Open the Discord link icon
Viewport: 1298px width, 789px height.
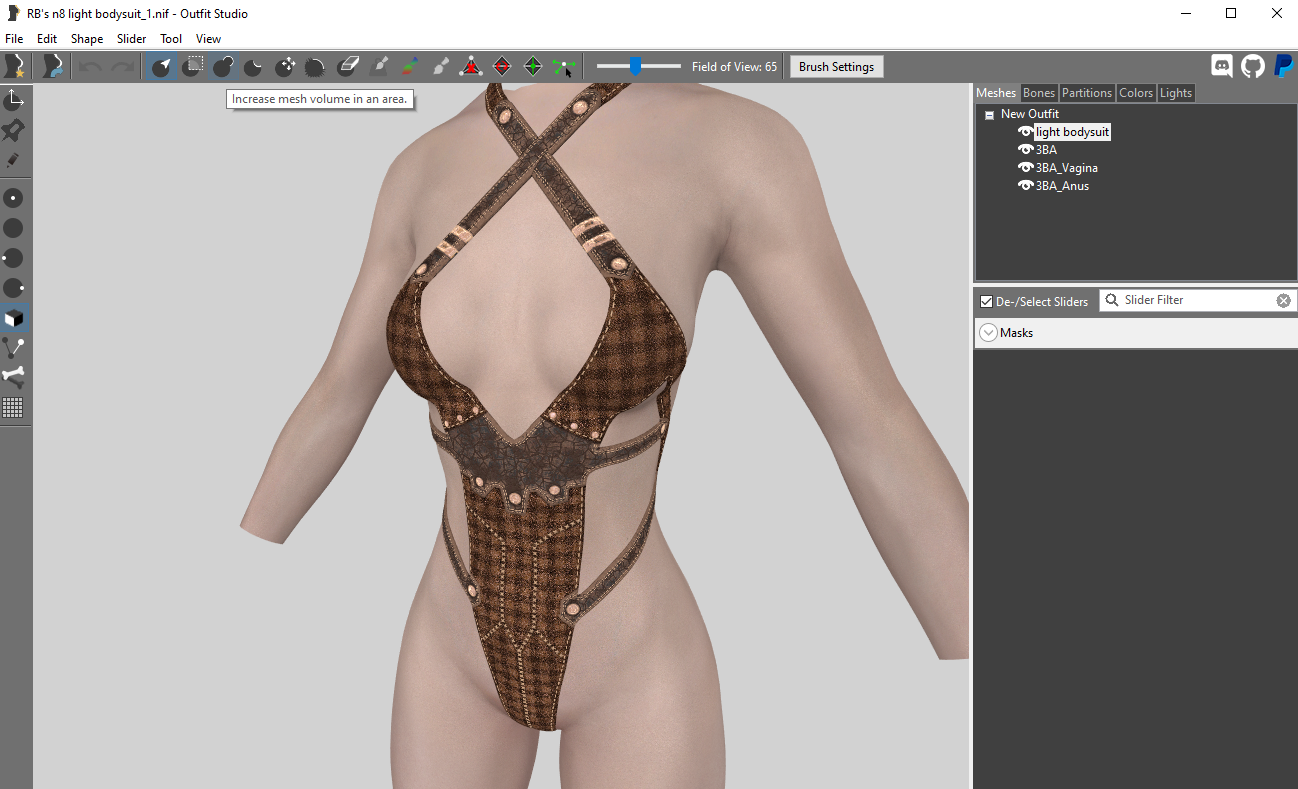coord(1221,67)
